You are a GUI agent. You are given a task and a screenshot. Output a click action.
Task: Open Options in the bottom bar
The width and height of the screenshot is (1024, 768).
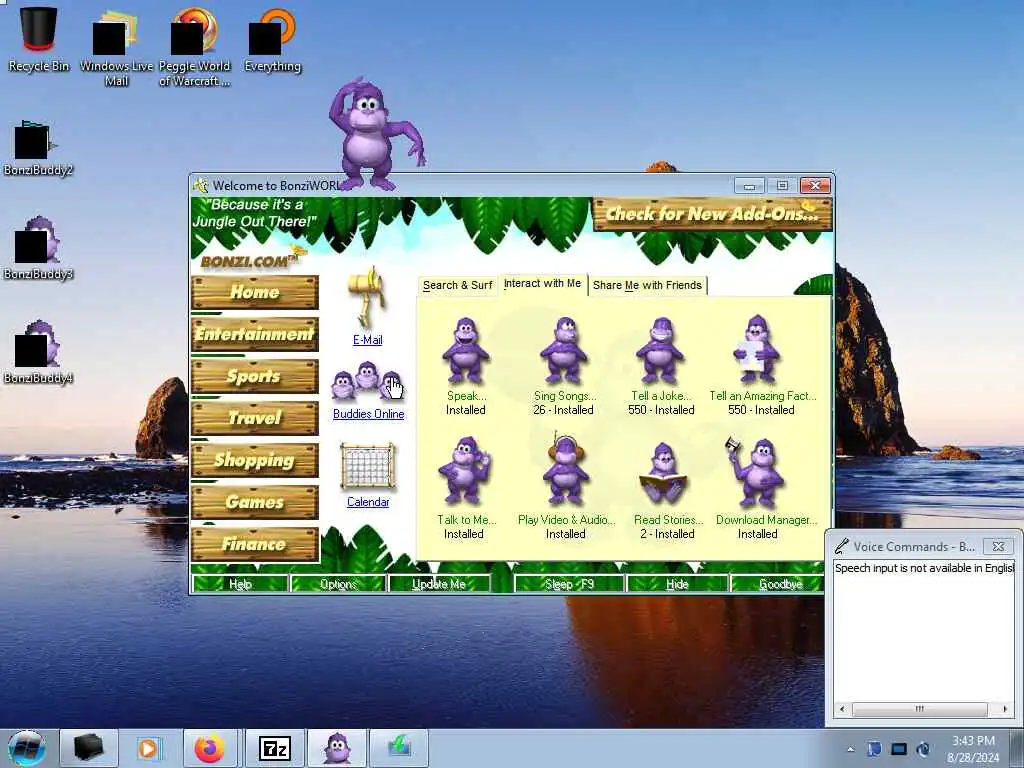[x=338, y=584]
